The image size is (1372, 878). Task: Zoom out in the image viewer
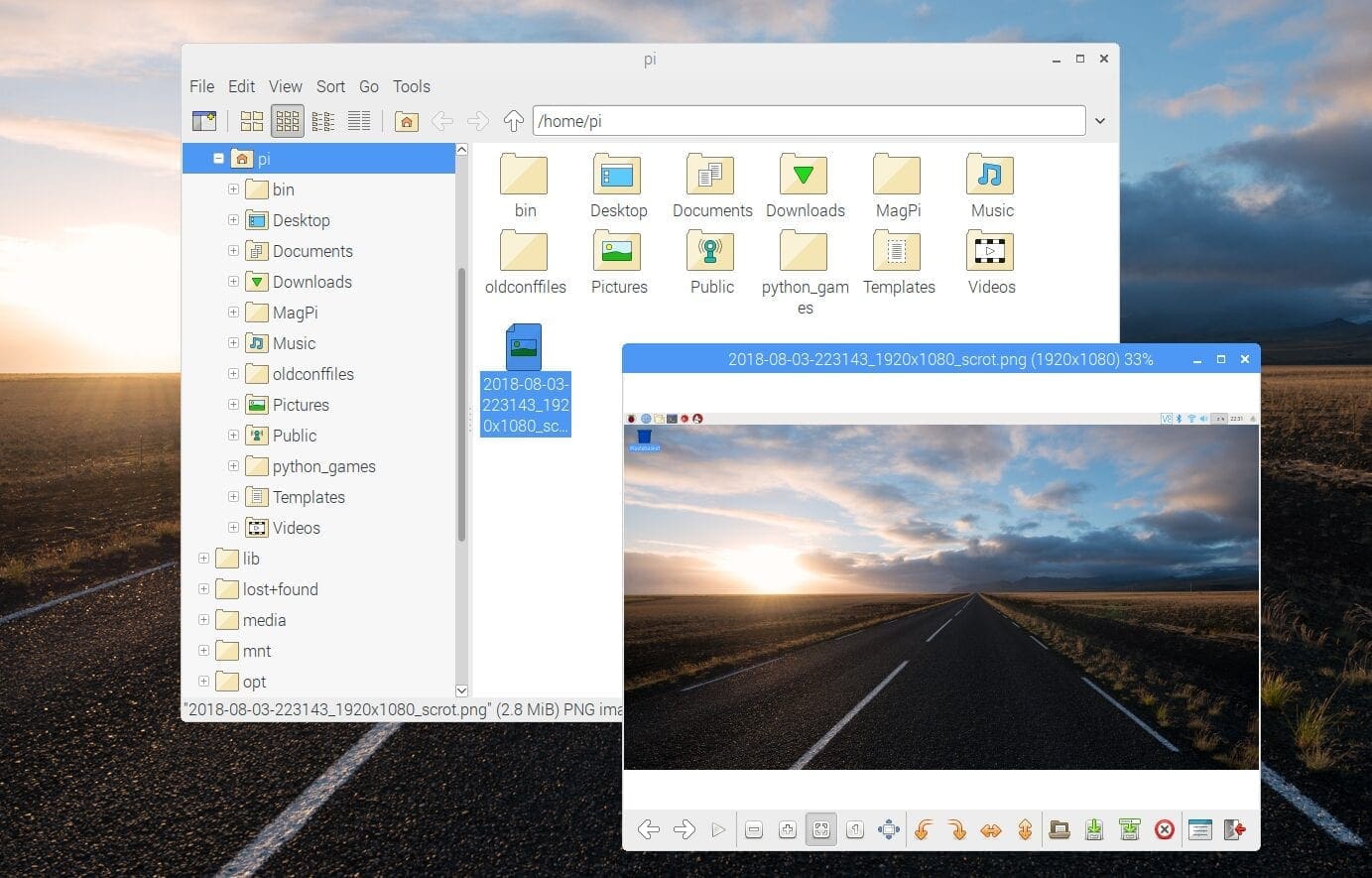(754, 829)
